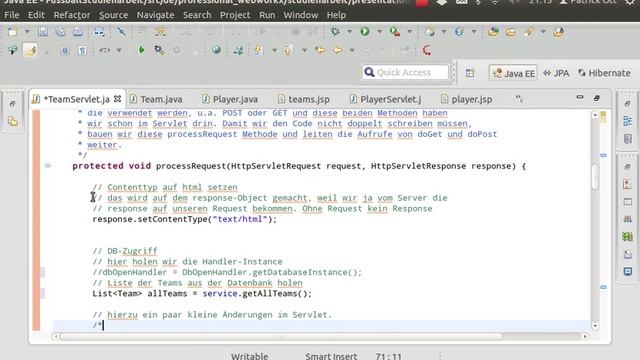
Task: Click the Previous Annotation arrow icon
Action: pyautogui.click(x=289, y=50)
